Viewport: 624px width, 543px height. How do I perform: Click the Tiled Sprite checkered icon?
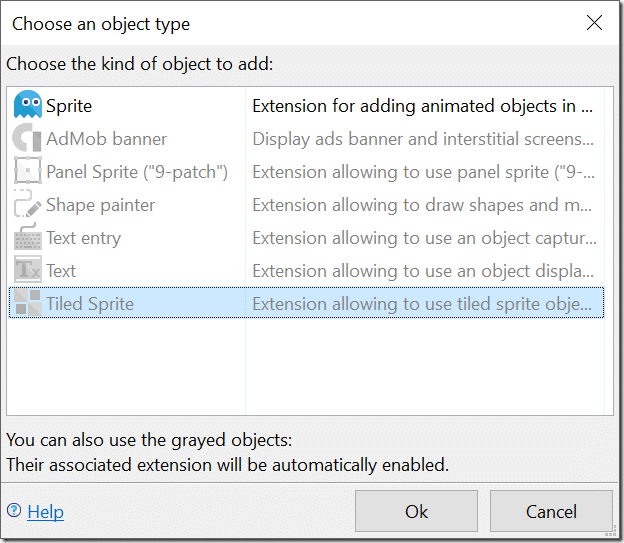27,303
